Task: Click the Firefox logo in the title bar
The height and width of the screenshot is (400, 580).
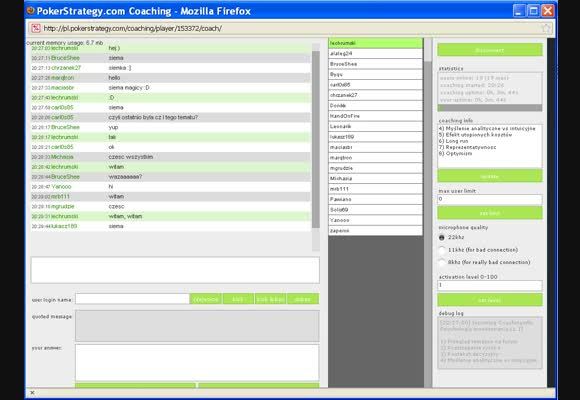Action: click(31, 11)
